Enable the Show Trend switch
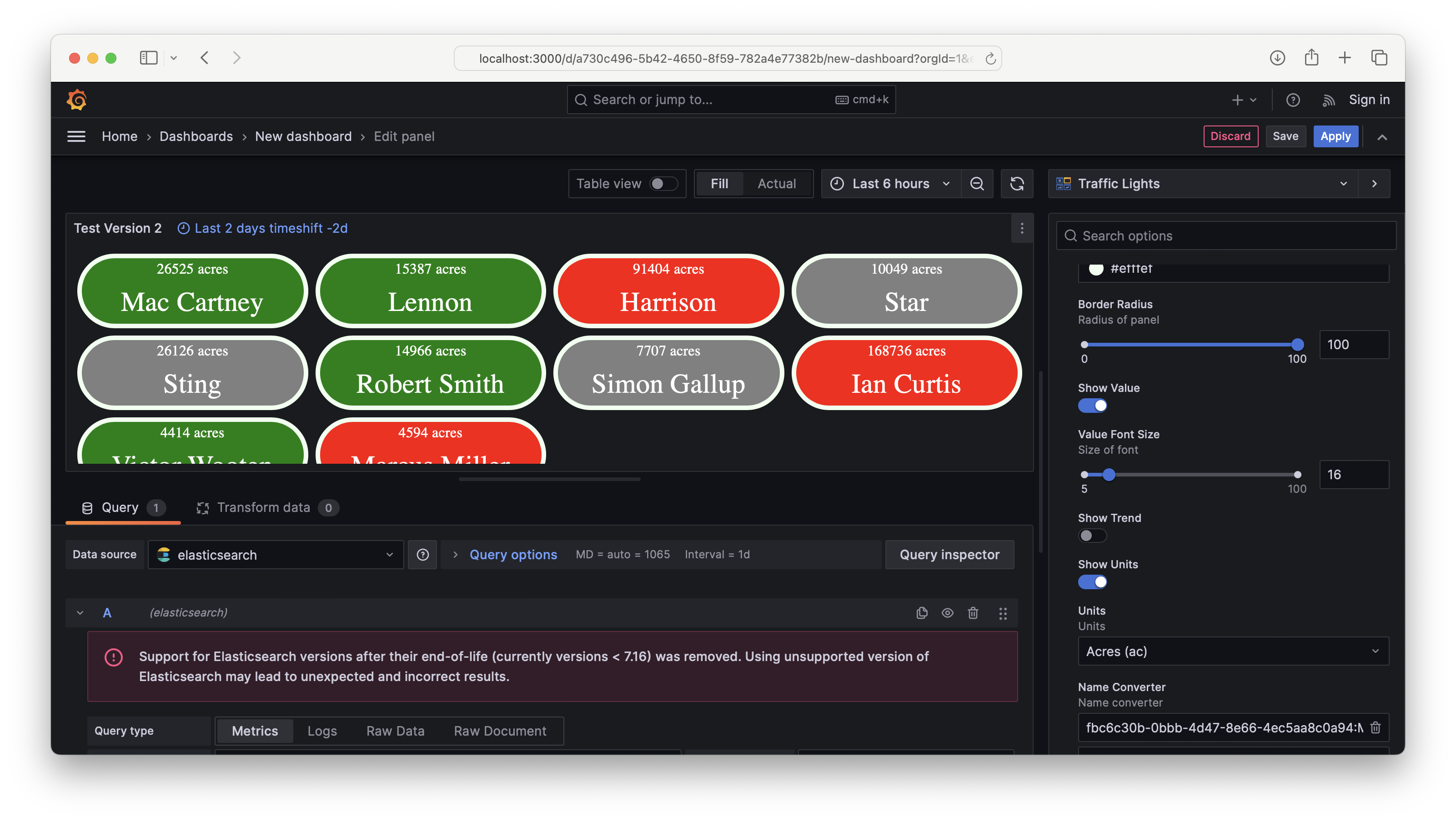The height and width of the screenshot is (822, 1456). click(1092, 536)
